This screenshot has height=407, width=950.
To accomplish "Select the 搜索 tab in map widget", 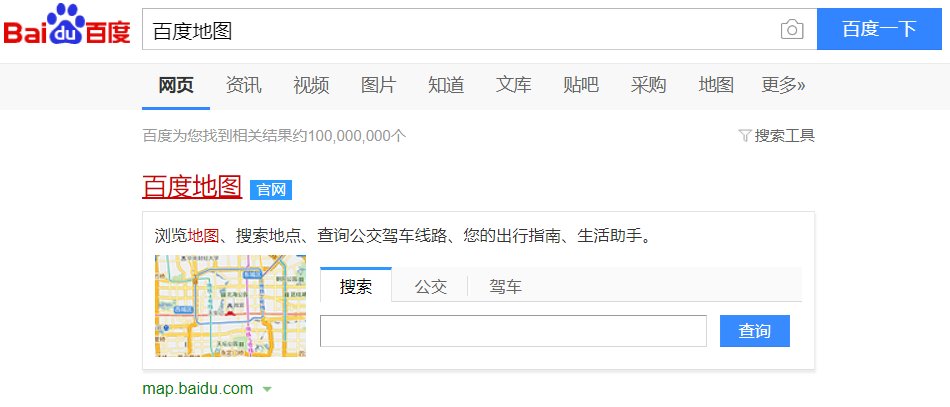I will coord(356,286).
